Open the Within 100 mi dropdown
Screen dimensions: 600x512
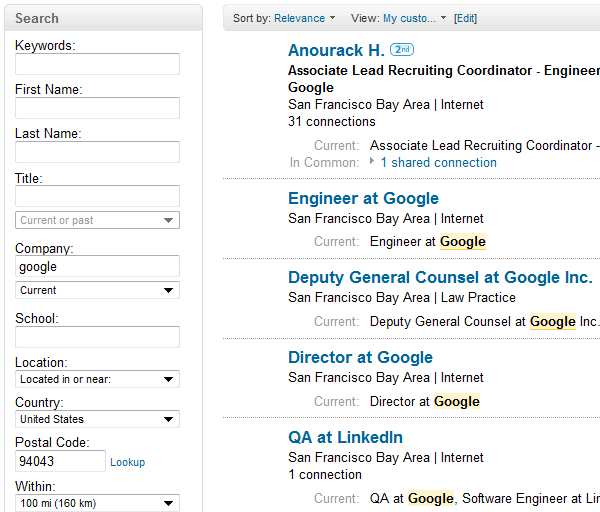click(x=97, y=503)
